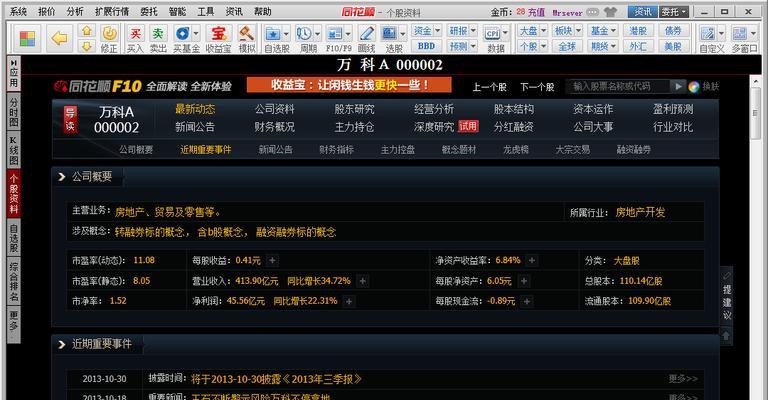Expand the plus beside 同比增长22.31%
Viewport: 768px width, 400px height.
tap(349, 301)
